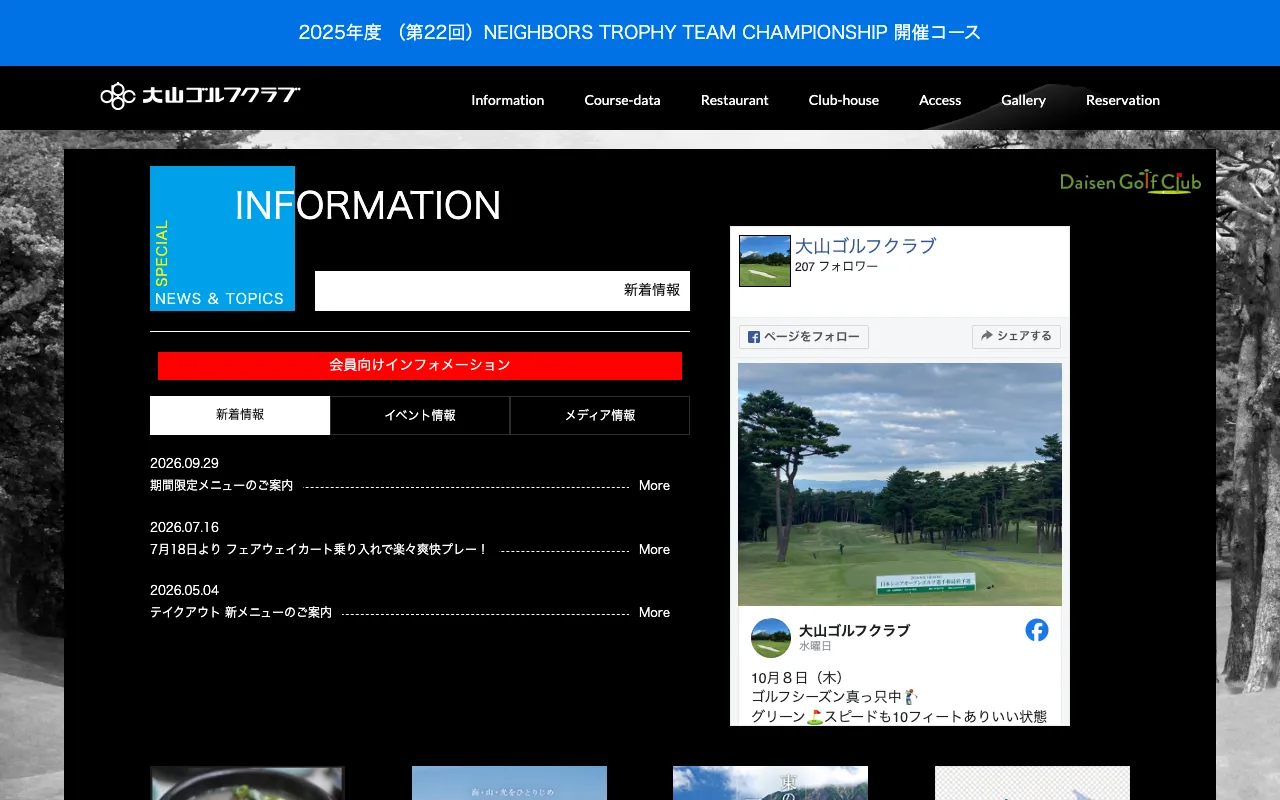
Task: Go to Course-data page
Action: (x=623, y=100)
